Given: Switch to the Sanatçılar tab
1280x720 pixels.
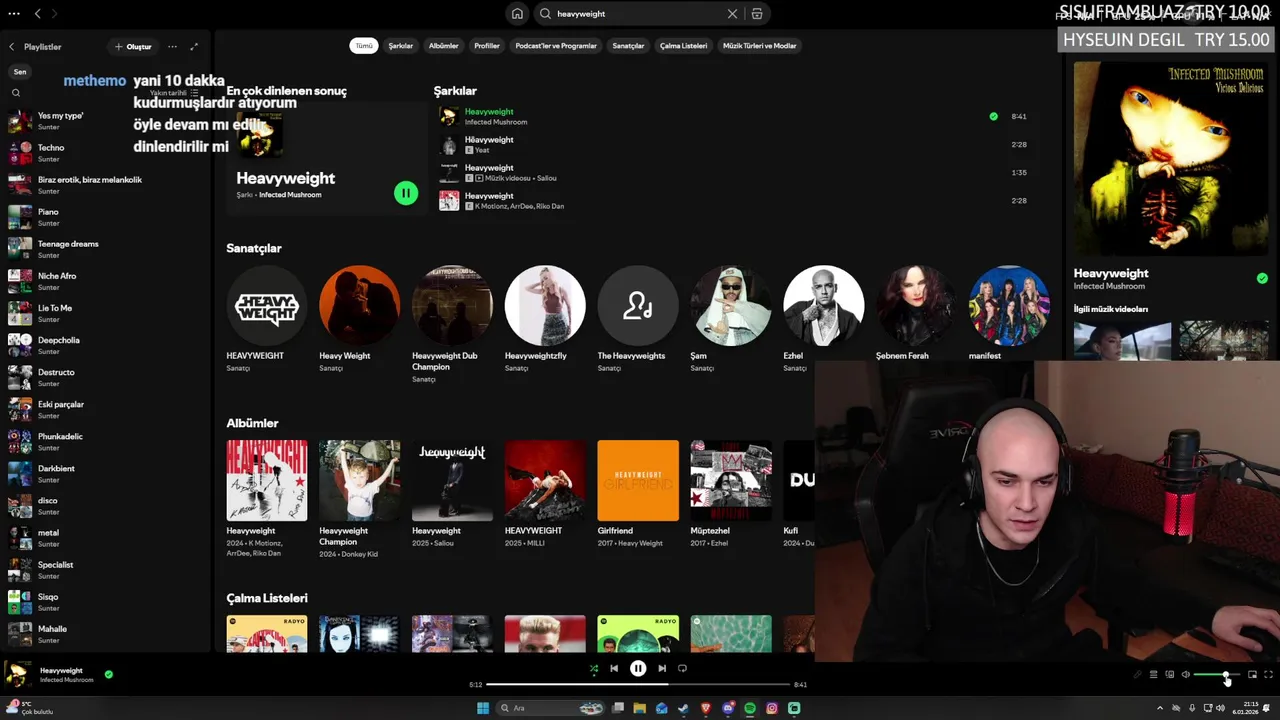Looking at the screenshot, I should [x=628, y=46].
